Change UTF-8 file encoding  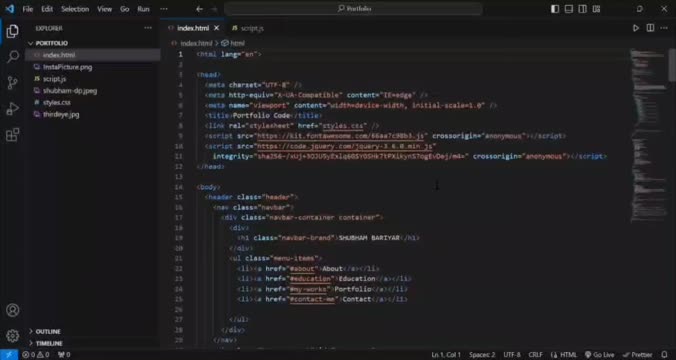[512, 355]
